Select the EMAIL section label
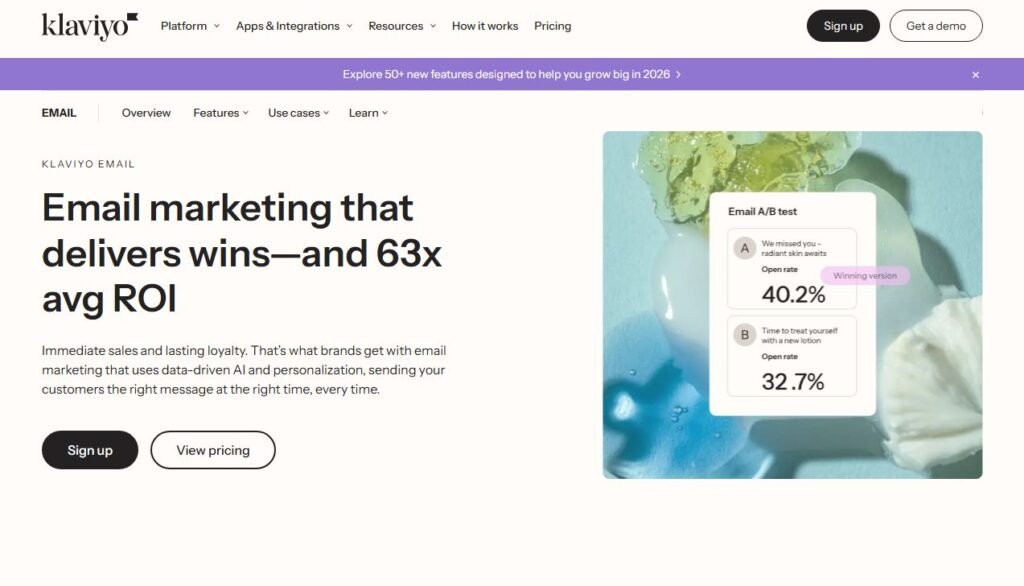Screen dimensions: 1024x586 [58, 112]
